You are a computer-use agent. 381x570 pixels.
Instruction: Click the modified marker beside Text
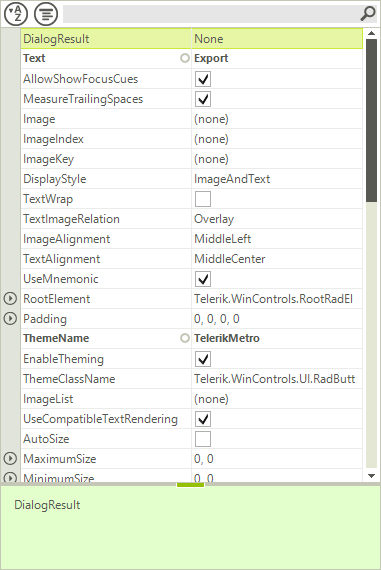pos(185,58)
